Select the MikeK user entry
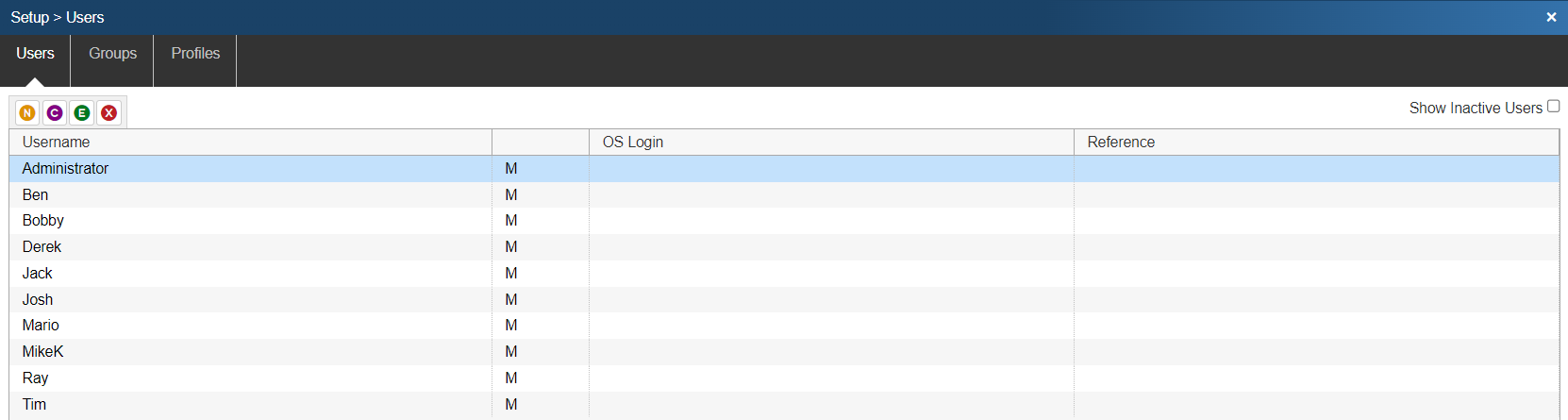Screen dimensions: 1568x420 point(43,352)
